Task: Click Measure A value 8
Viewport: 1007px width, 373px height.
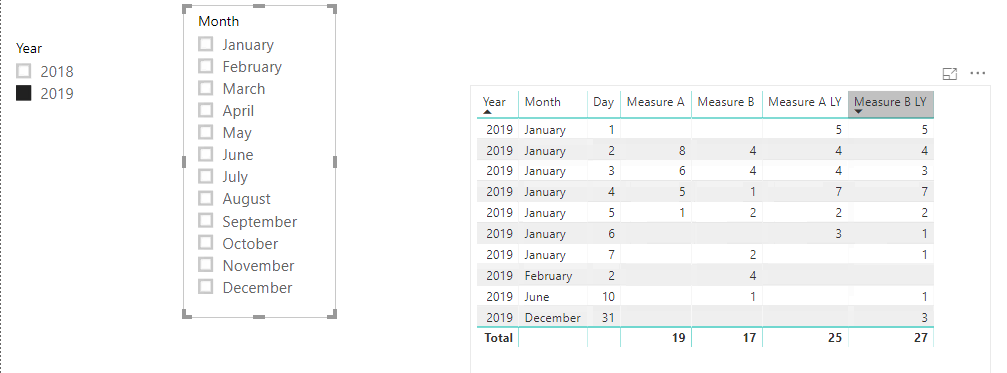Action: (682, 151)
